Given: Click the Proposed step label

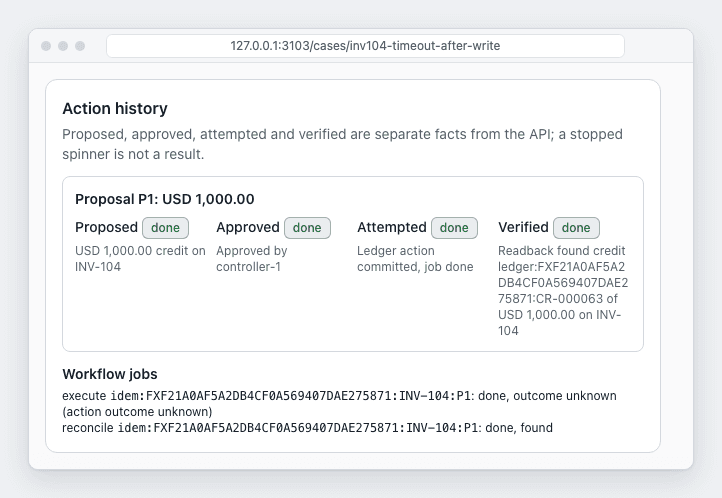Looking at the screenshot, I should pos(106,227).
